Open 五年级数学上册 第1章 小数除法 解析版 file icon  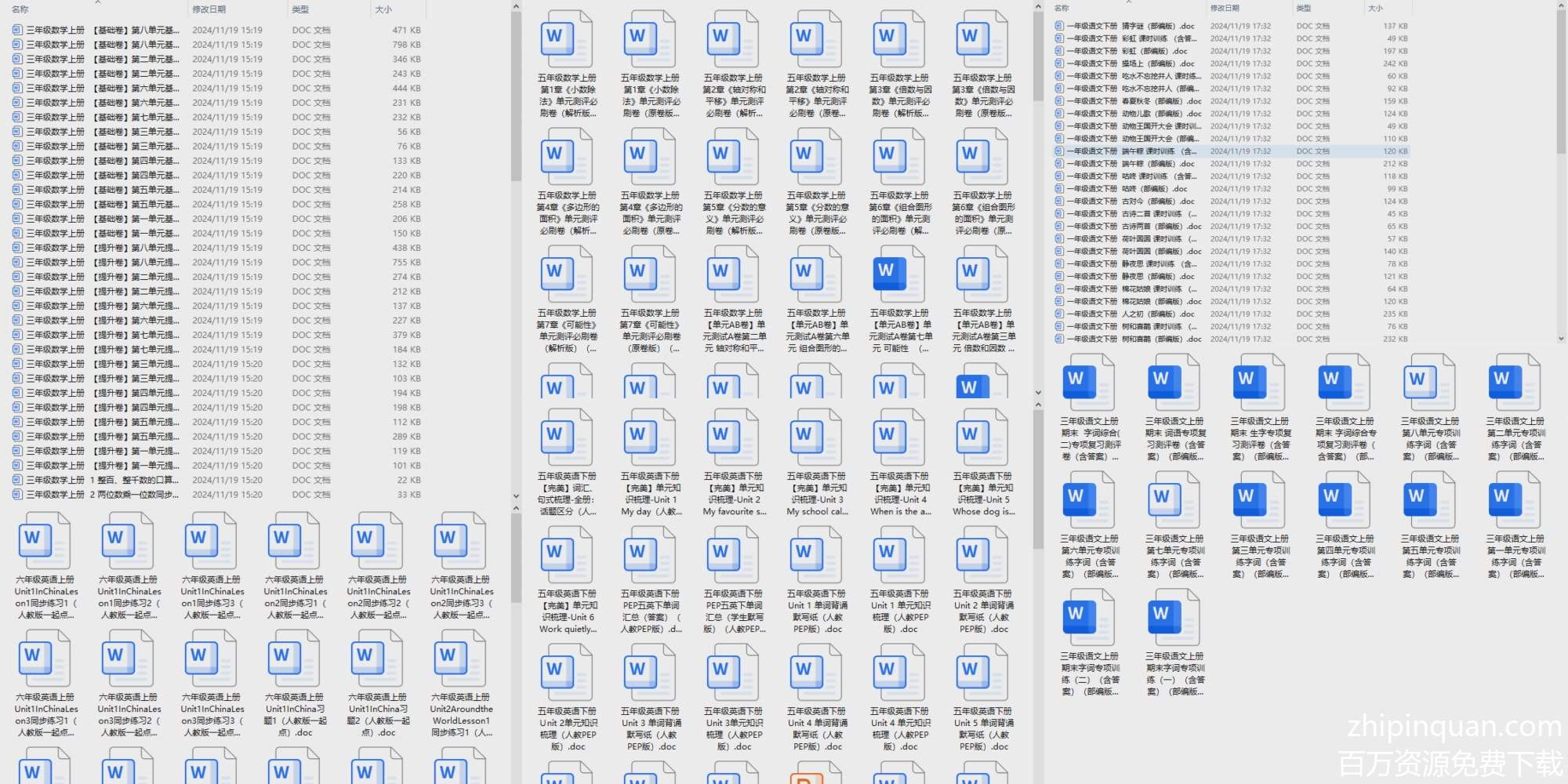[x=566, y=40]
